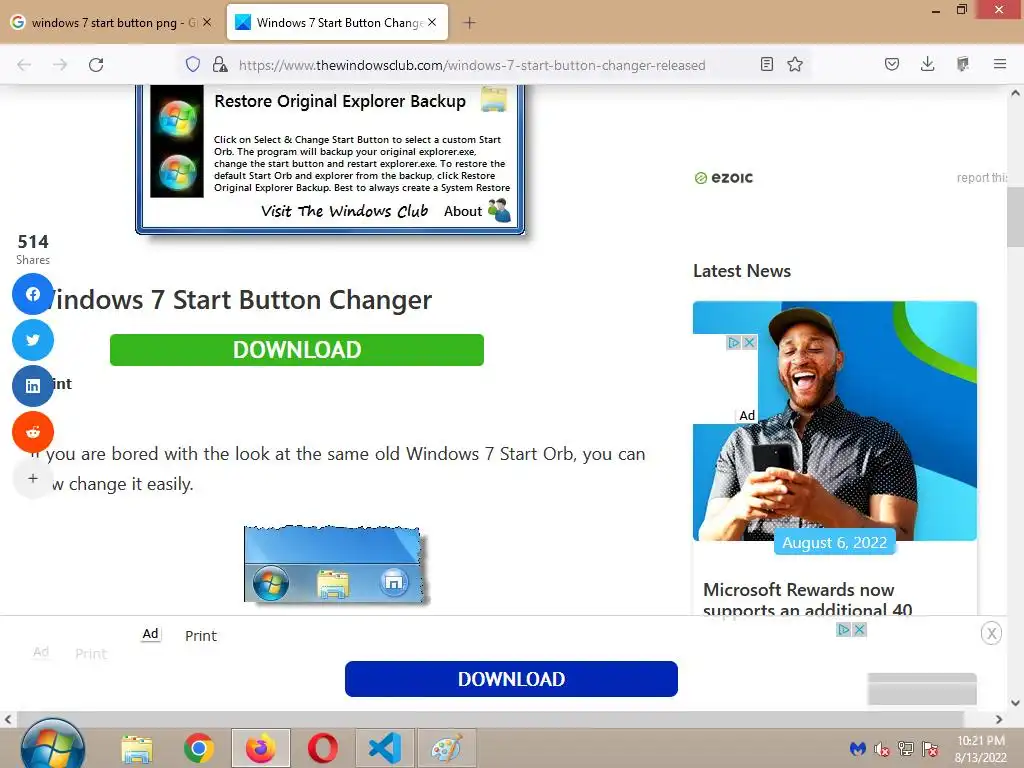Open Windows Explorer from taskbar
1024x768 pixels.
(x=136, y=748)
